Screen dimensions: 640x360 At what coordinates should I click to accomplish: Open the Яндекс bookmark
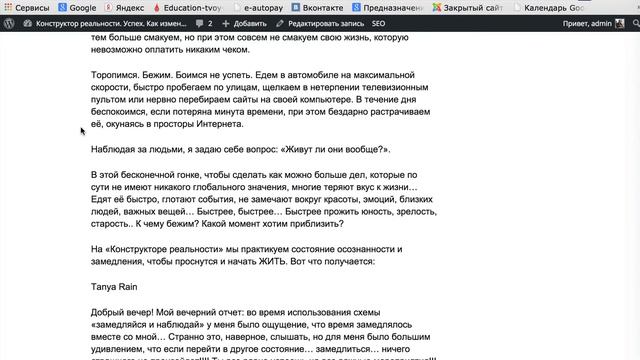(124, 8)
